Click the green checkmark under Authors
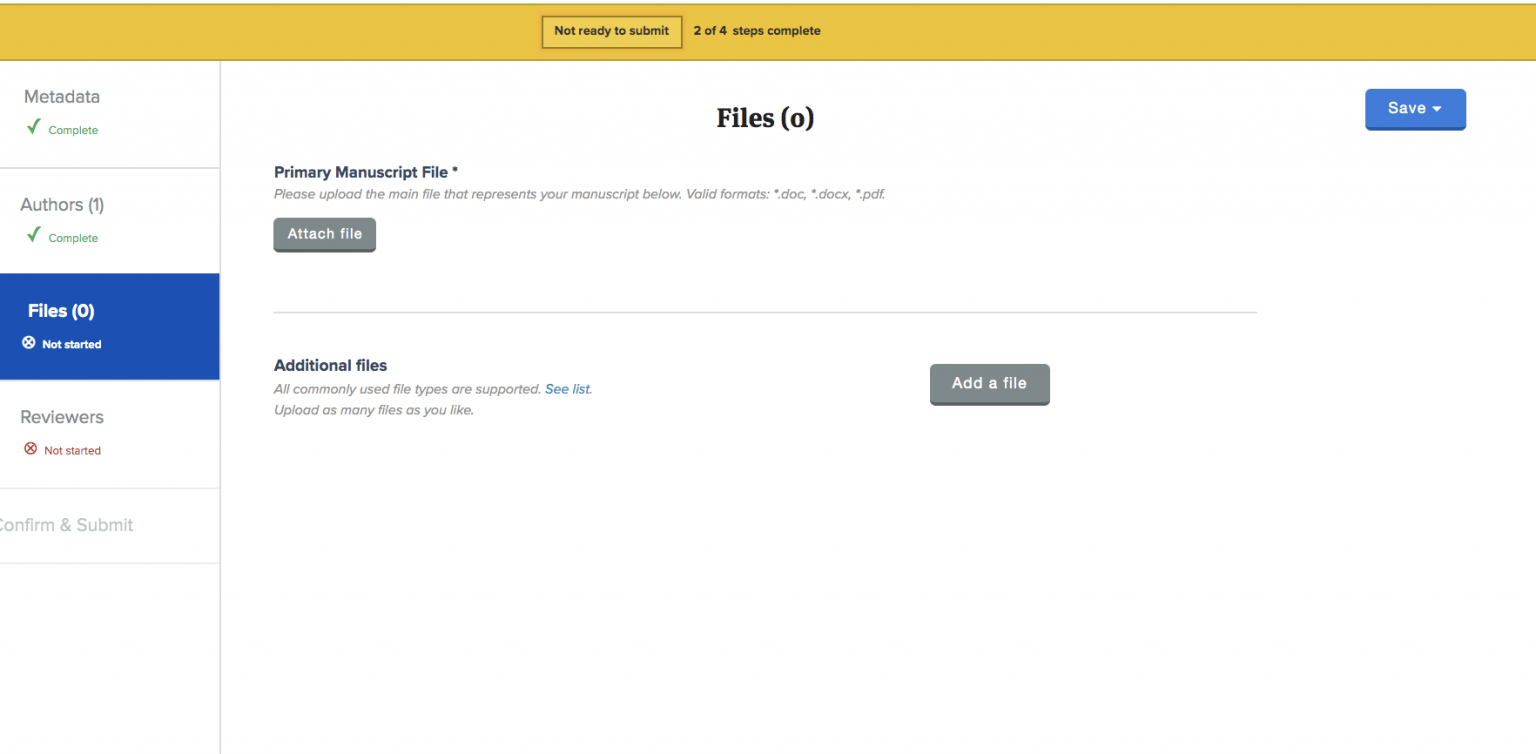This screenshot has height=754, width=1536. (33, 235)
